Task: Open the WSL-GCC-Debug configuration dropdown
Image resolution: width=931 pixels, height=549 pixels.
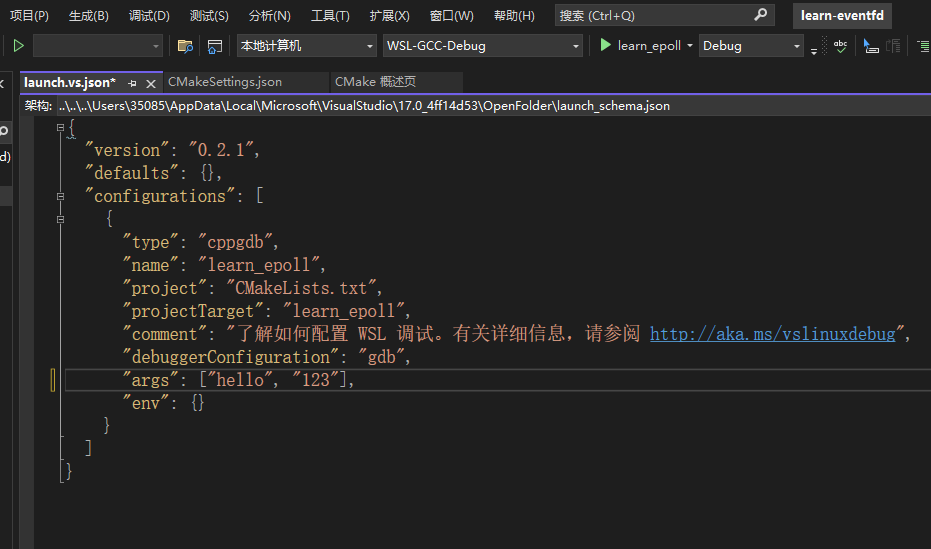Action: point(483,46)
